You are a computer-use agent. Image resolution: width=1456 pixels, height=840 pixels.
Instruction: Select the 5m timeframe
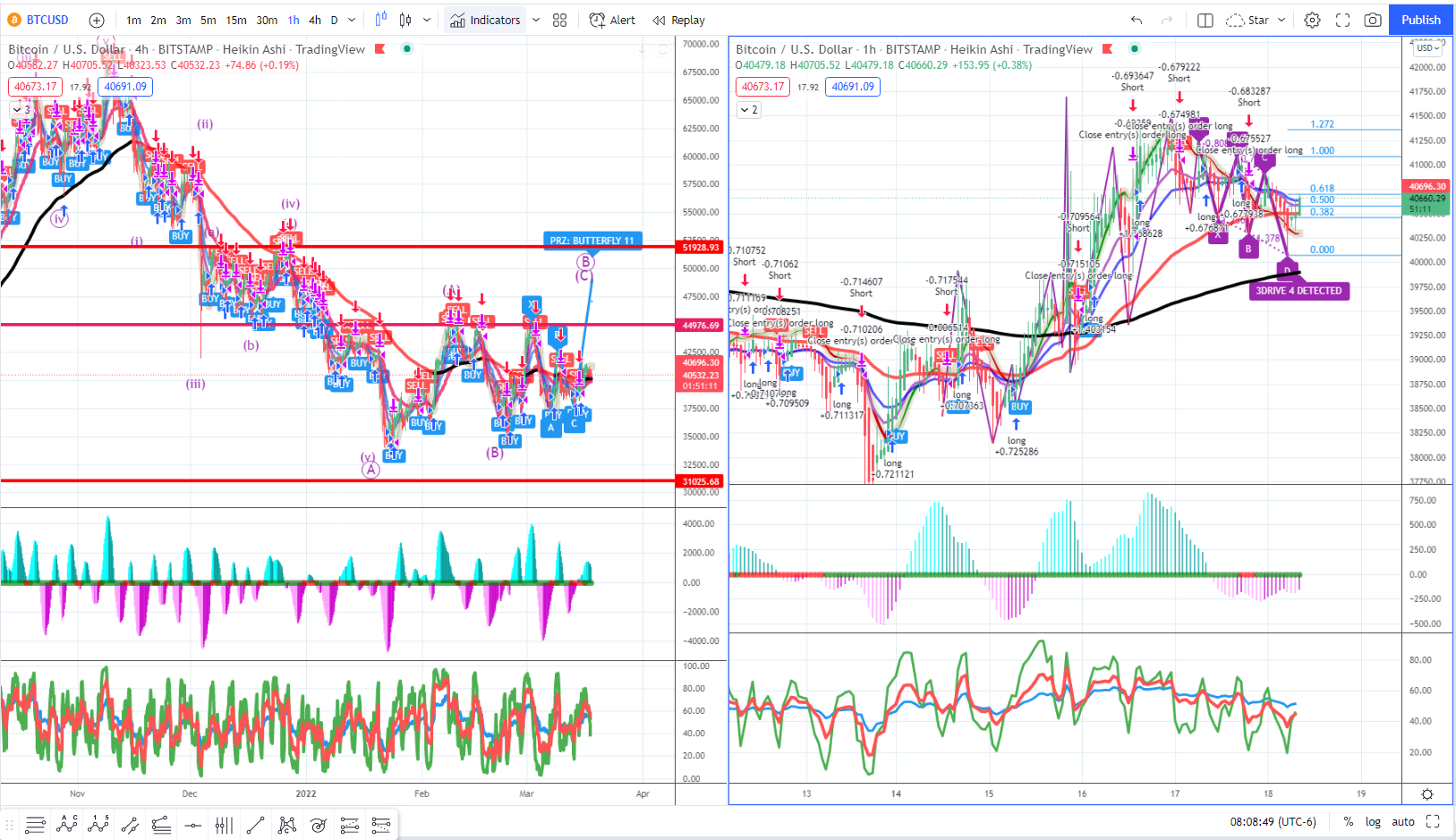pos(209,20)
